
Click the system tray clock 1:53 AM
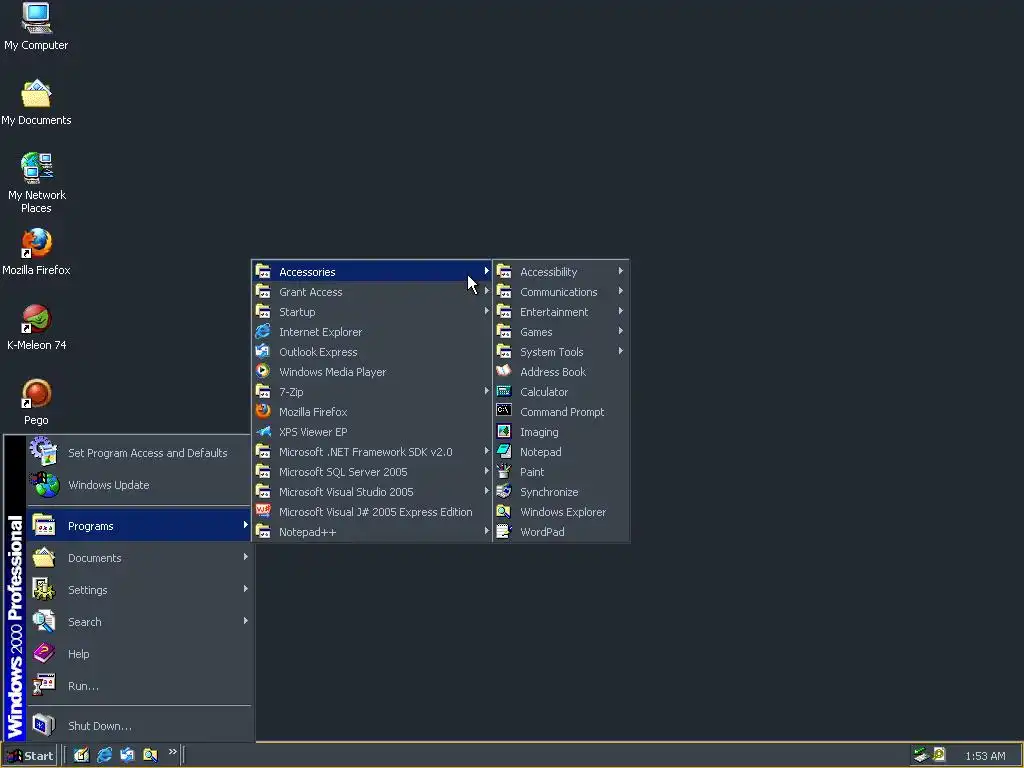(x=985, y=756)
